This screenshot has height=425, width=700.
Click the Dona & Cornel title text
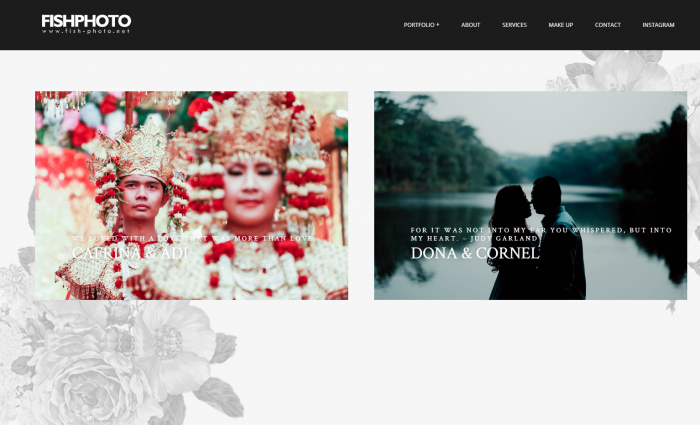click(474, 254)
